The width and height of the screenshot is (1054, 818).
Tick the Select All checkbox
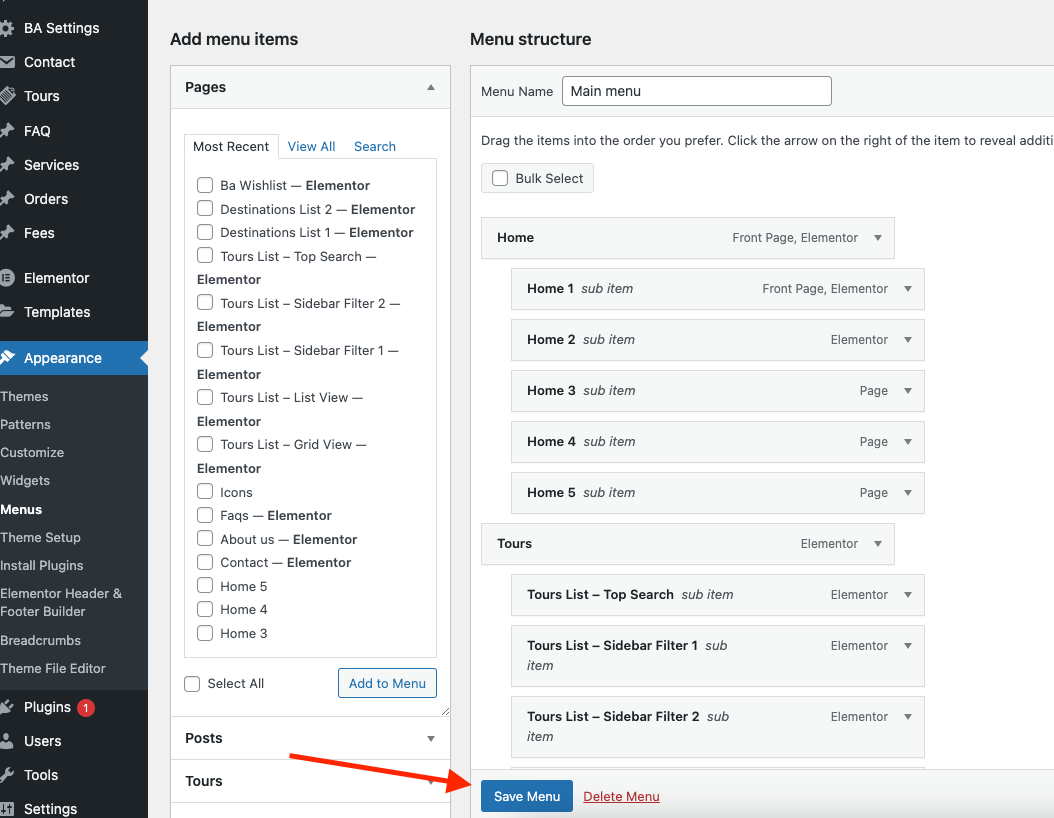(x=192, y=684)
